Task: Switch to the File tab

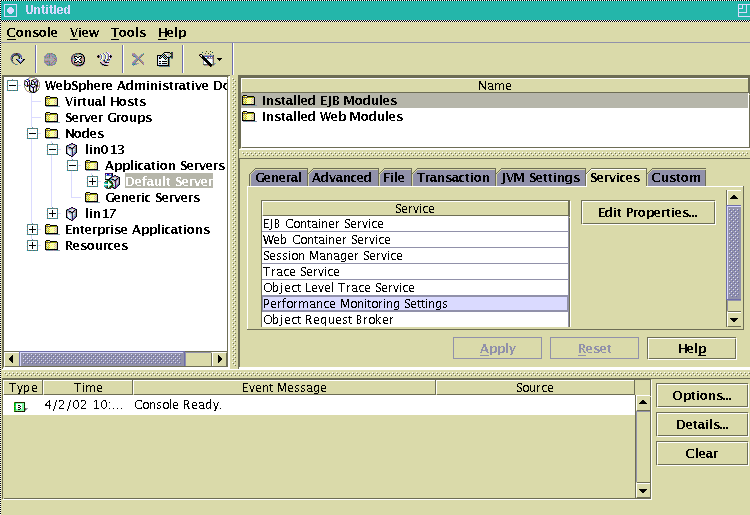Action: click(x=394, y=177)
